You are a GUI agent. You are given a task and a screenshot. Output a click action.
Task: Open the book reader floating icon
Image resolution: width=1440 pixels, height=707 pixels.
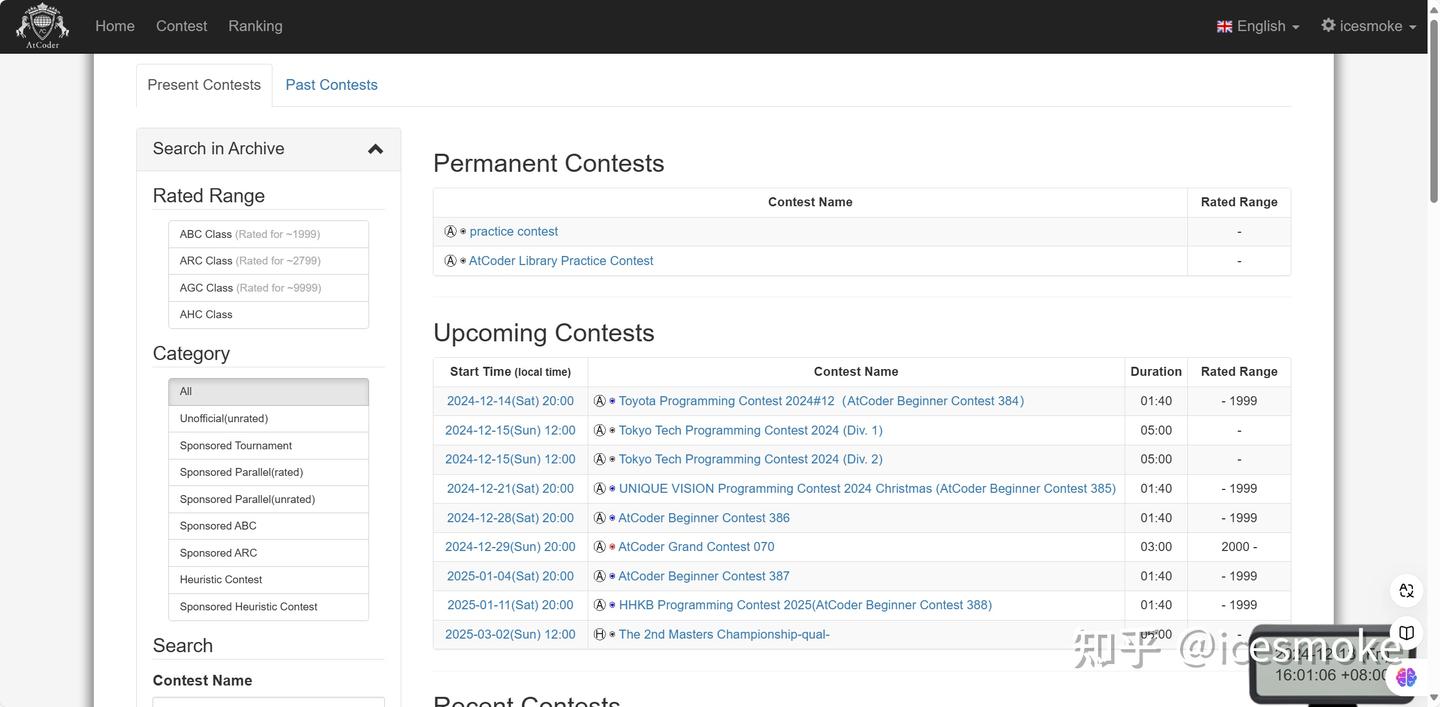(1406, 633)
